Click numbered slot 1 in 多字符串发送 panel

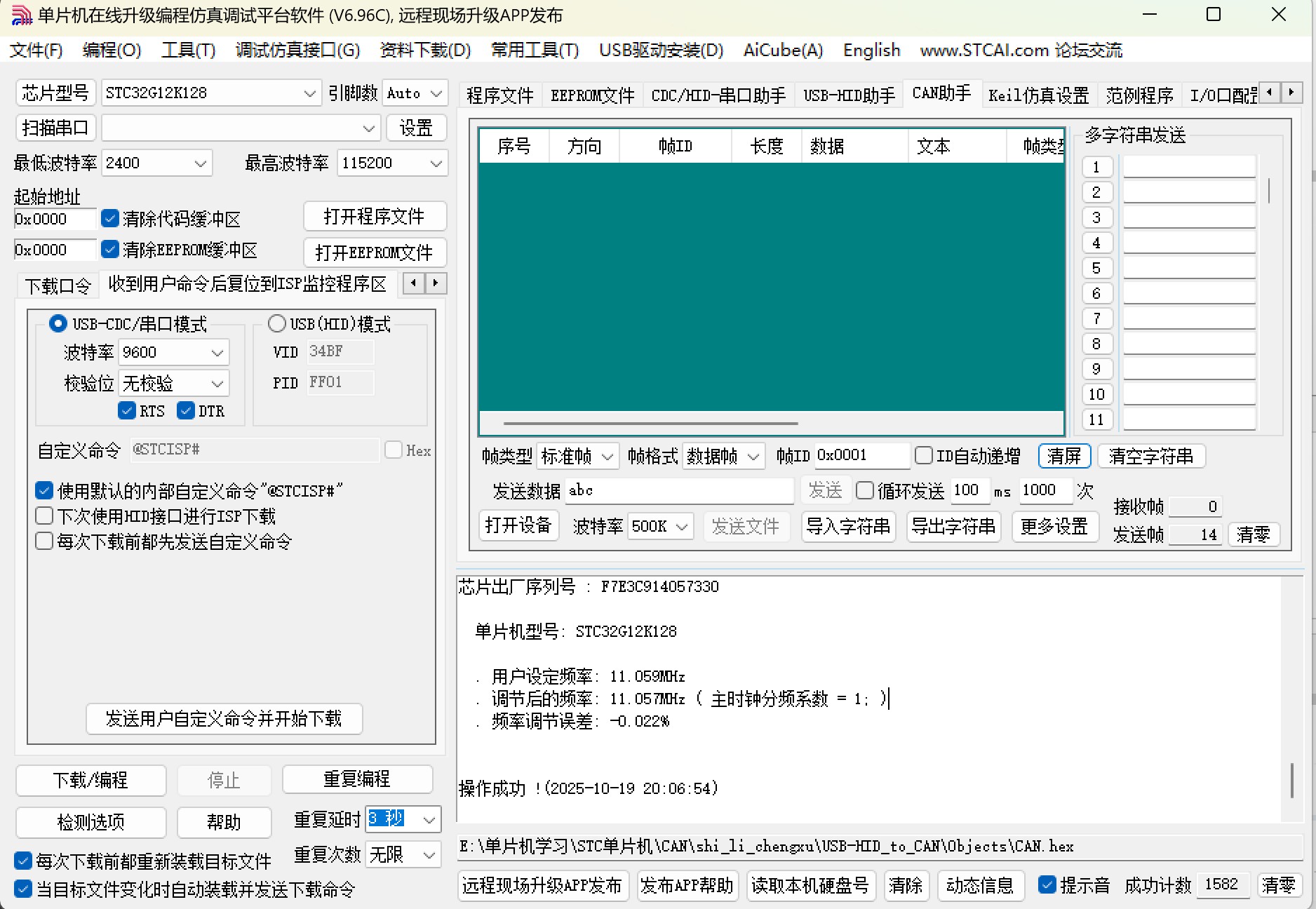point(1096,166)
